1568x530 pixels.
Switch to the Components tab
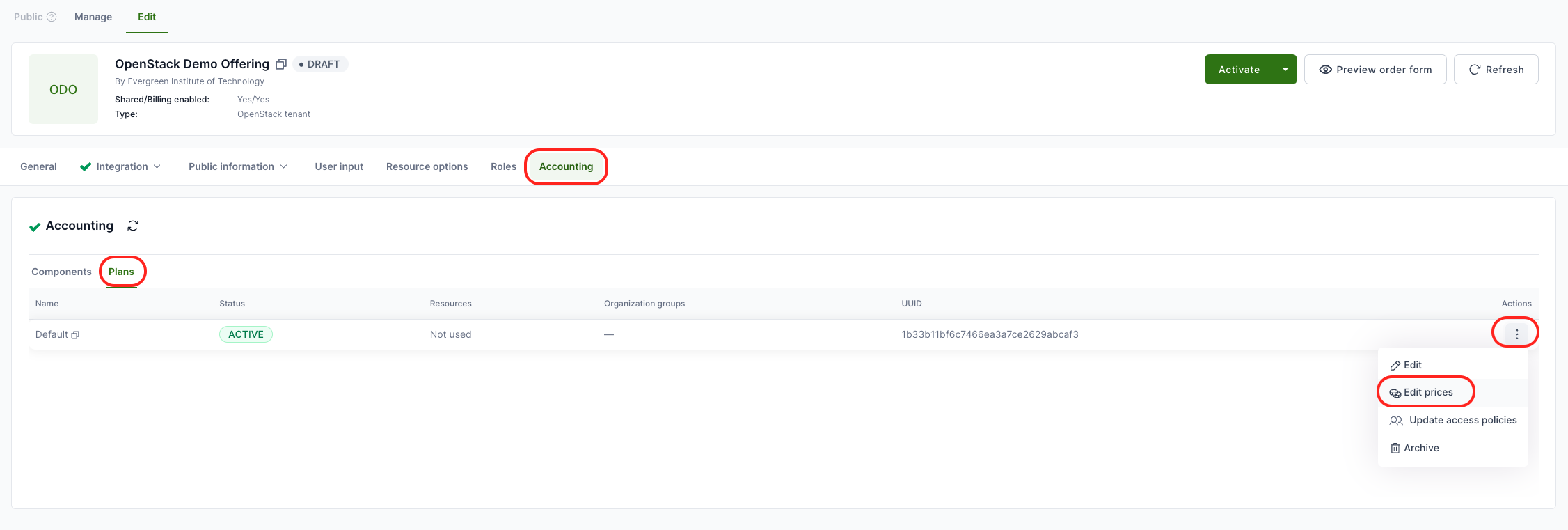(61, 272)
